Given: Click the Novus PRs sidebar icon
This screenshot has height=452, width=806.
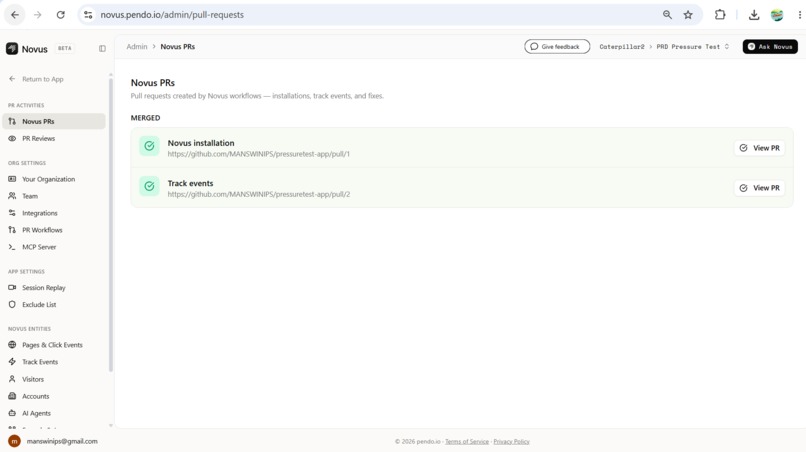Looking at the screenshot, I should pyautogui.click(x=12, y=121).
